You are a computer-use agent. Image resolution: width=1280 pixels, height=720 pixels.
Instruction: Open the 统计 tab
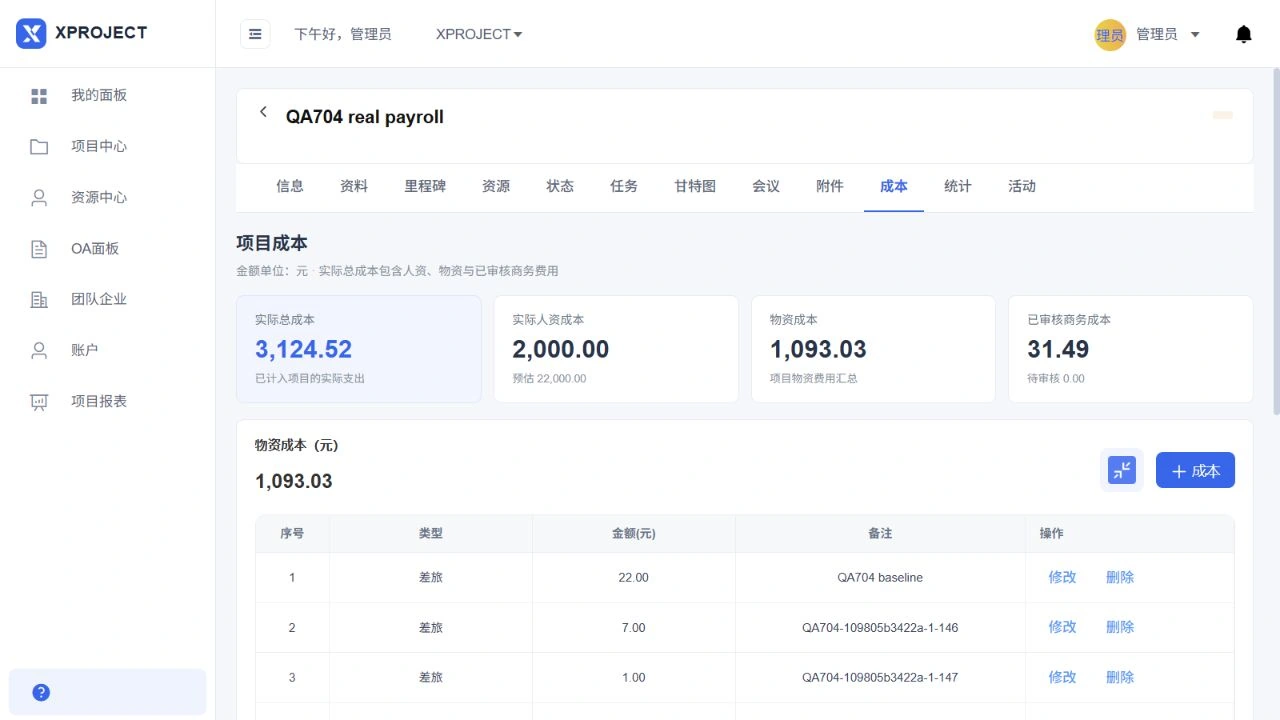(958, 186)
